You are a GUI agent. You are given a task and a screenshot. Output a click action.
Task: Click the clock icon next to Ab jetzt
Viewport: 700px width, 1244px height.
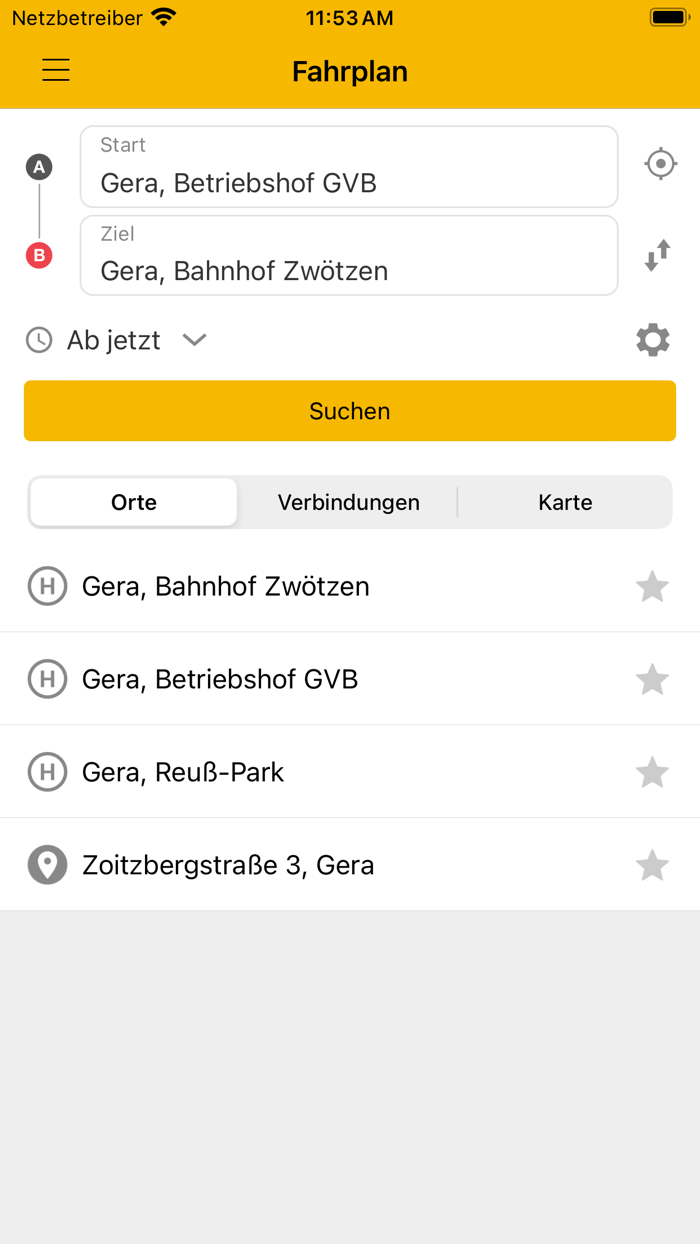38,340
